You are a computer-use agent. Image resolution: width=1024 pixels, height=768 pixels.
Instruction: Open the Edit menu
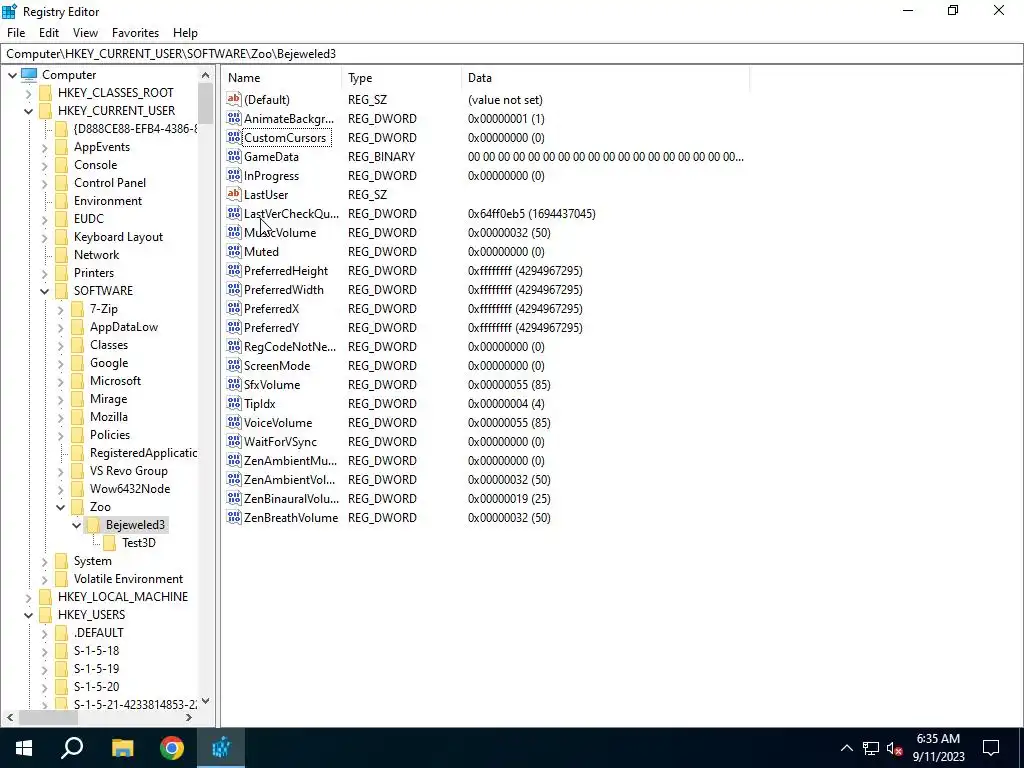pos(49,33)
